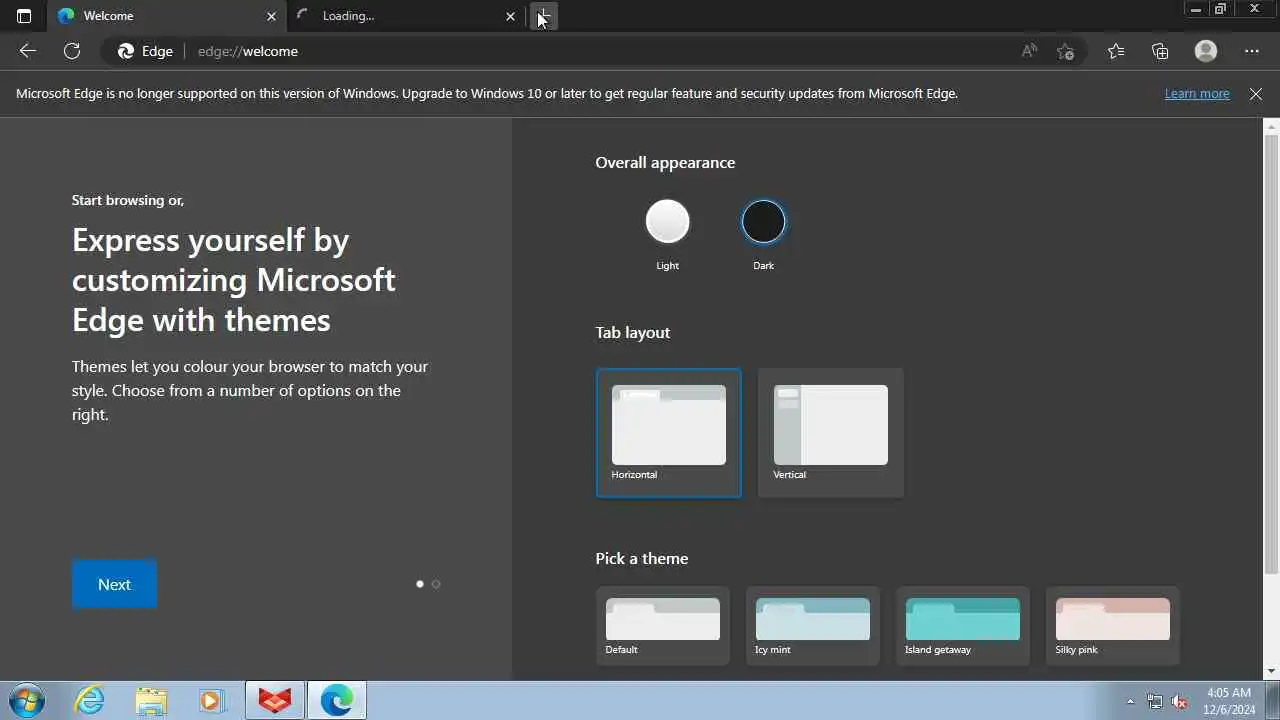Show hidden tray icons arrow
1280x720 pixels.
tap(1130, 702)
